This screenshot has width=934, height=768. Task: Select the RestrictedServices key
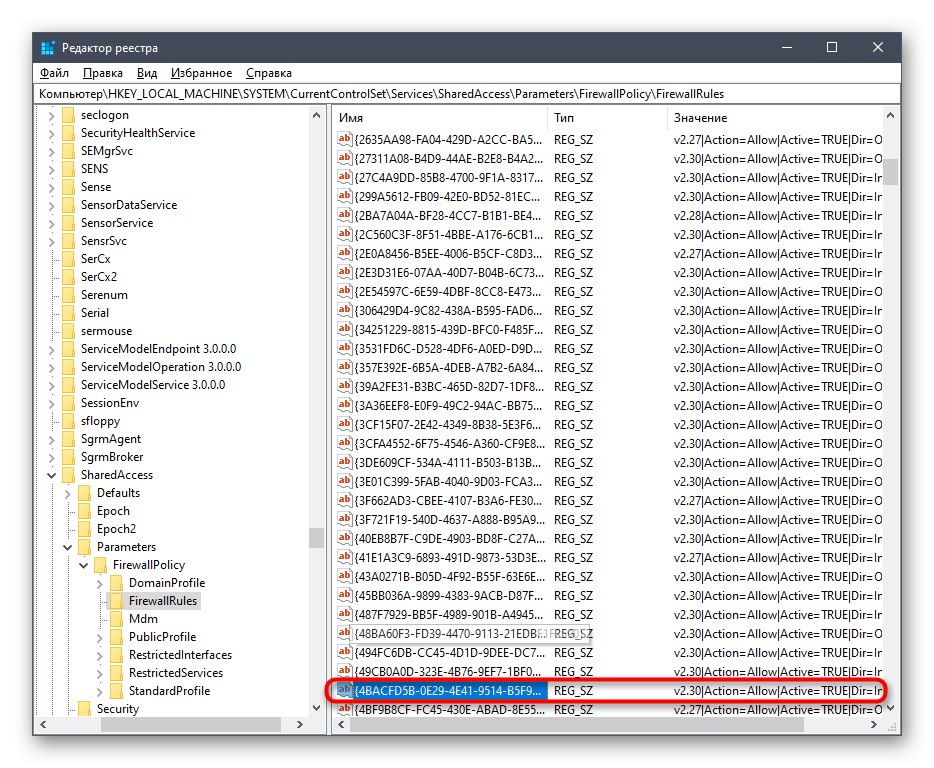176,673
